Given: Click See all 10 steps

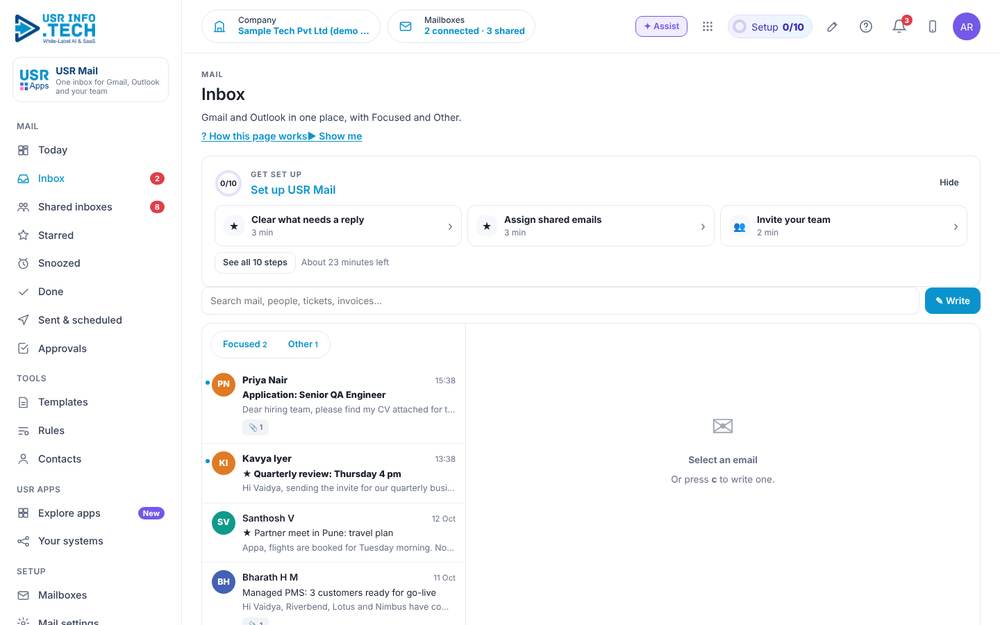Looking at the screenshot, I should pos(255,263).
